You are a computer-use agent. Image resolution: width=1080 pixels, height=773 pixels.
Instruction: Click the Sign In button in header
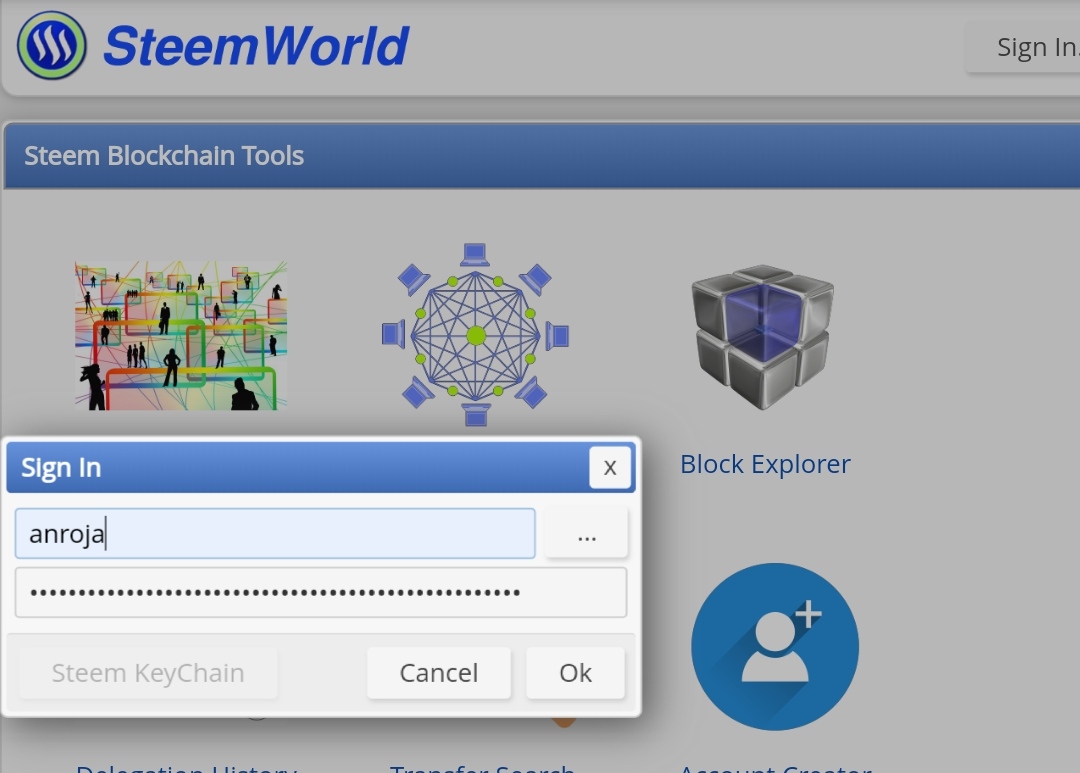(1022, 47)
